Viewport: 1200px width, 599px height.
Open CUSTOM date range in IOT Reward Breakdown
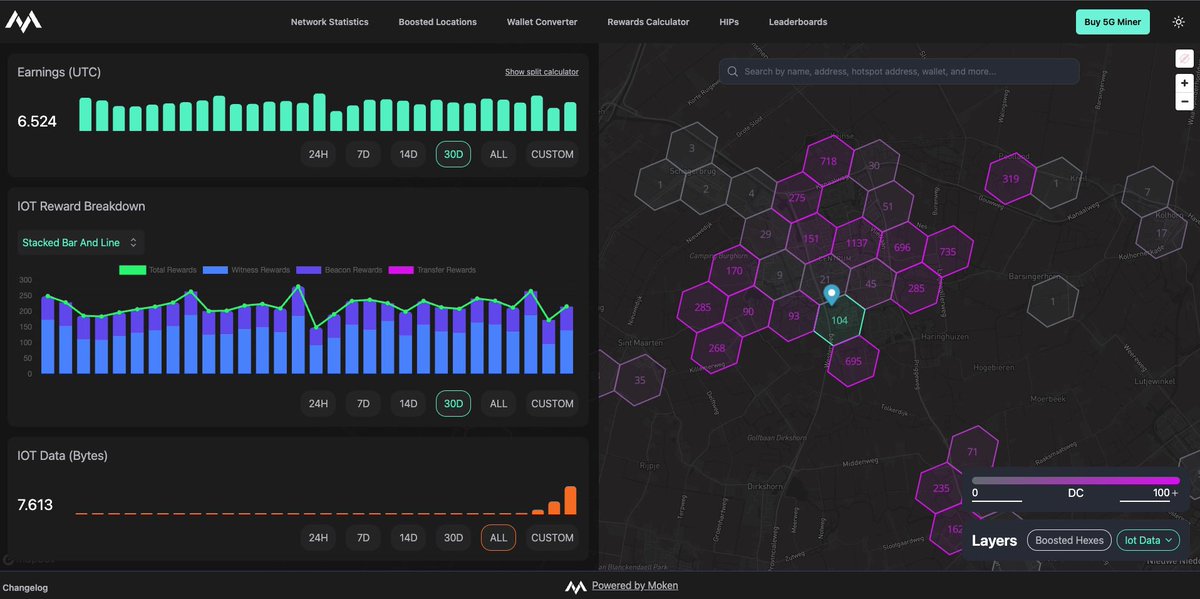point(552,404)
